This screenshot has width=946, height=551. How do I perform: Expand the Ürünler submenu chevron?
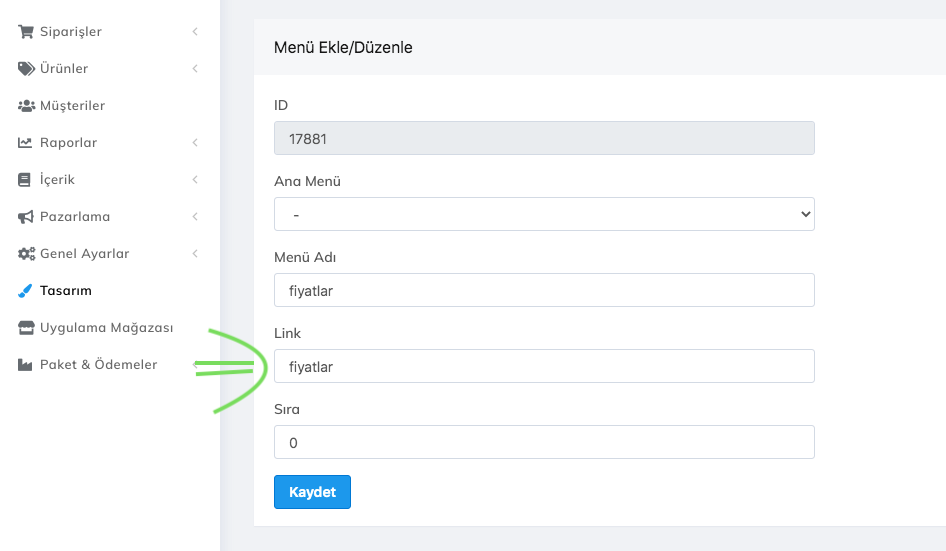195,69
